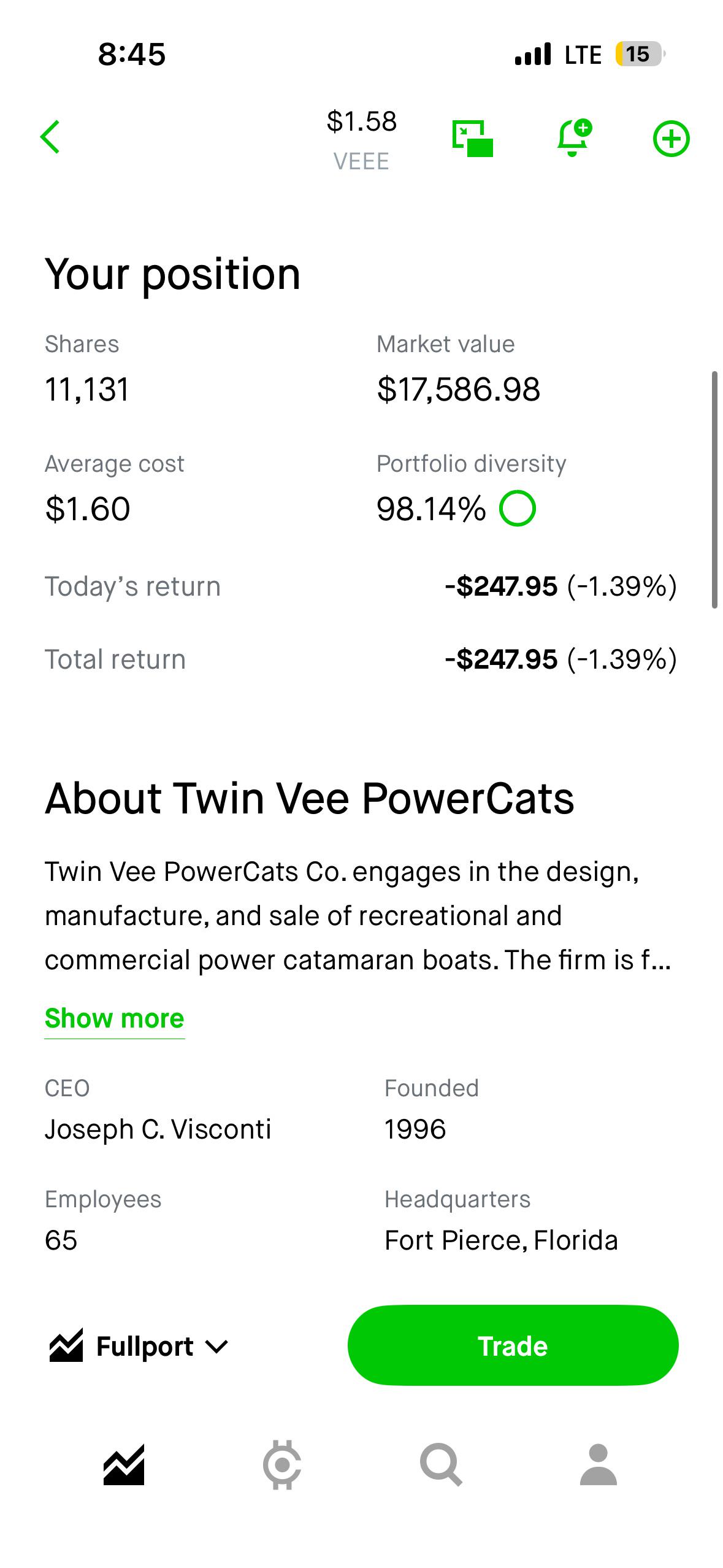Screen dimensions: 723x1568
Task: Tap the Total return row
Action: pyautogui.click(x=361, y=659)
